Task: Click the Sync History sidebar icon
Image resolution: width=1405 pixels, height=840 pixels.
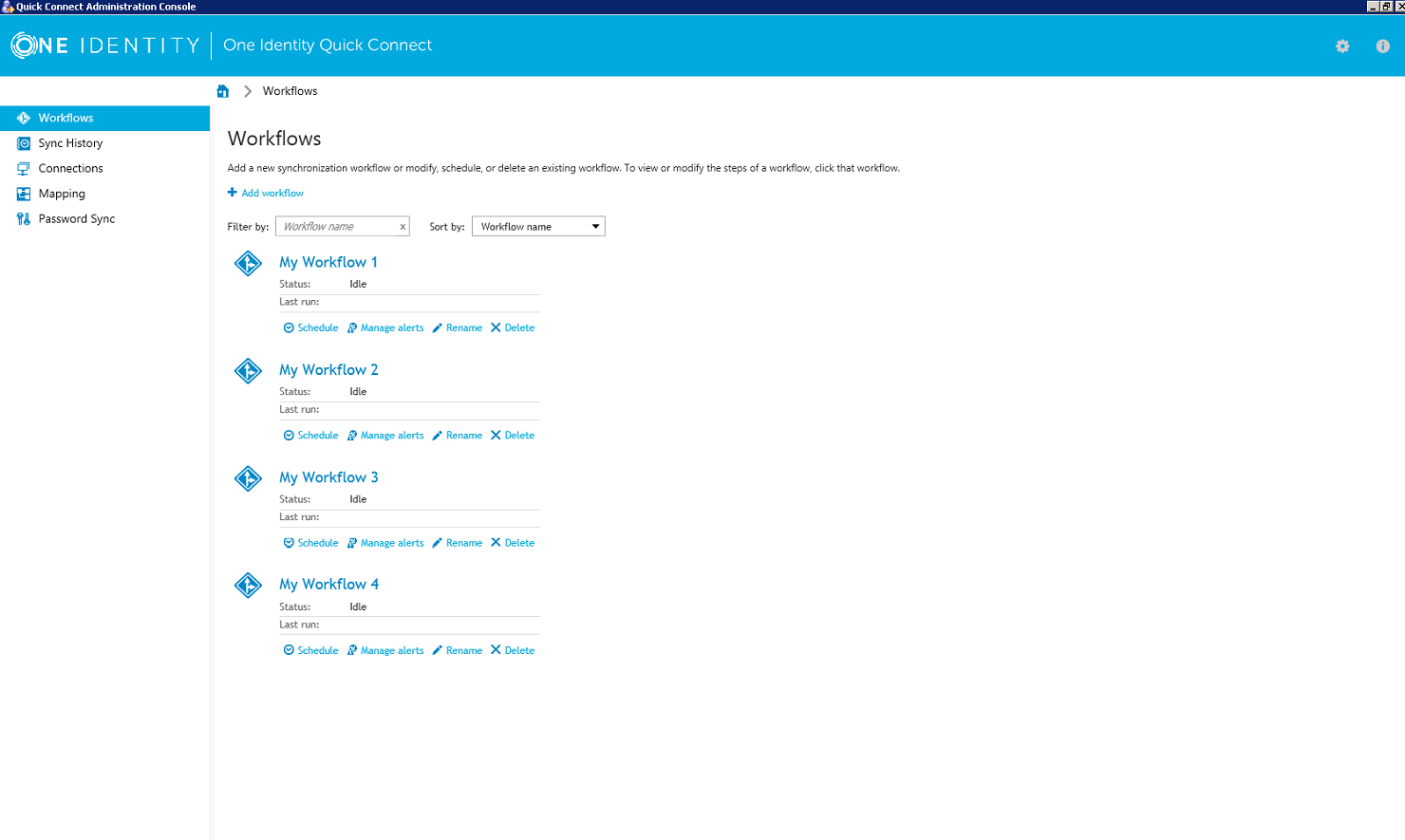Action: pos(24,143)
